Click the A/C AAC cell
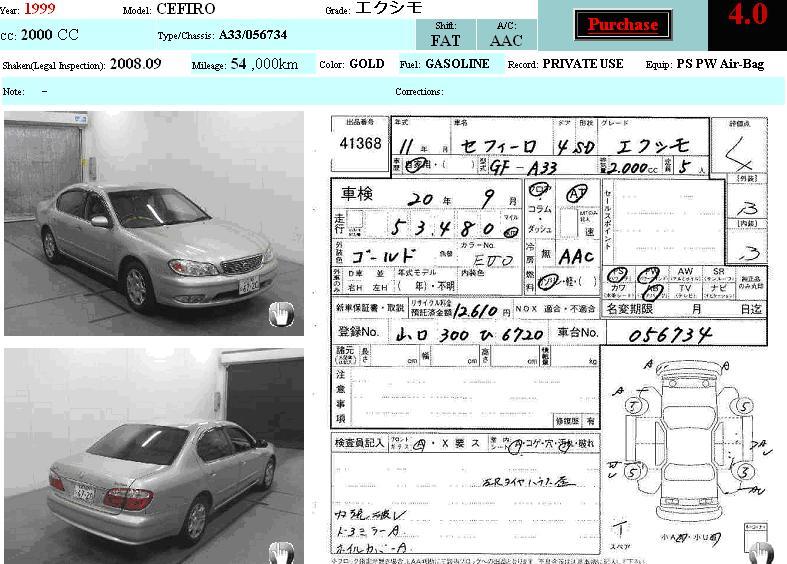The width and height of the screenshot is (787, 564). point(506,35)
